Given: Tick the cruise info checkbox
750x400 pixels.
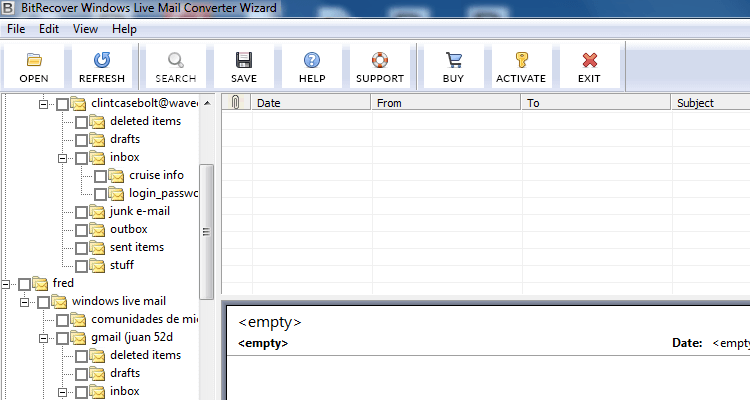Looking at the screenshot, I should (100, 176).
